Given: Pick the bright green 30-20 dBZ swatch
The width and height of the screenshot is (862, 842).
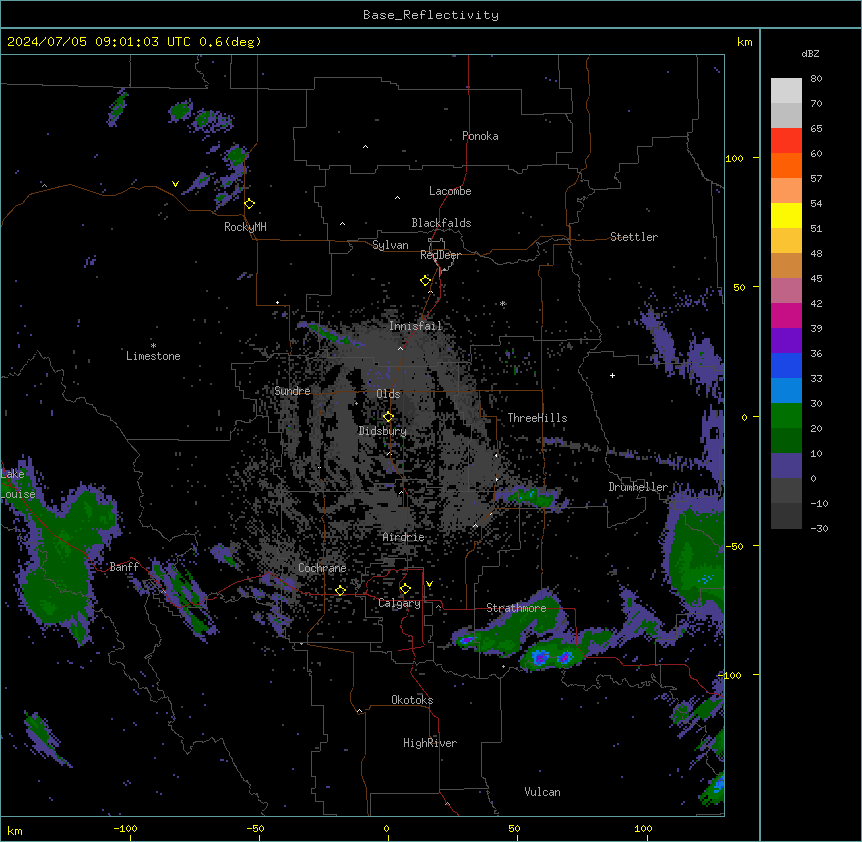Looking at the screenshot, I should tap(786, 416).
